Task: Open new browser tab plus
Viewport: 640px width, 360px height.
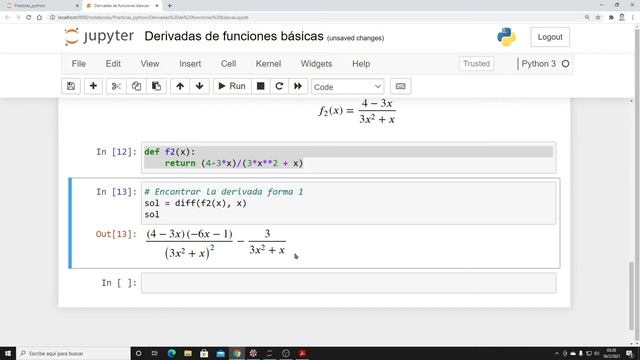Action: (169, 6)
